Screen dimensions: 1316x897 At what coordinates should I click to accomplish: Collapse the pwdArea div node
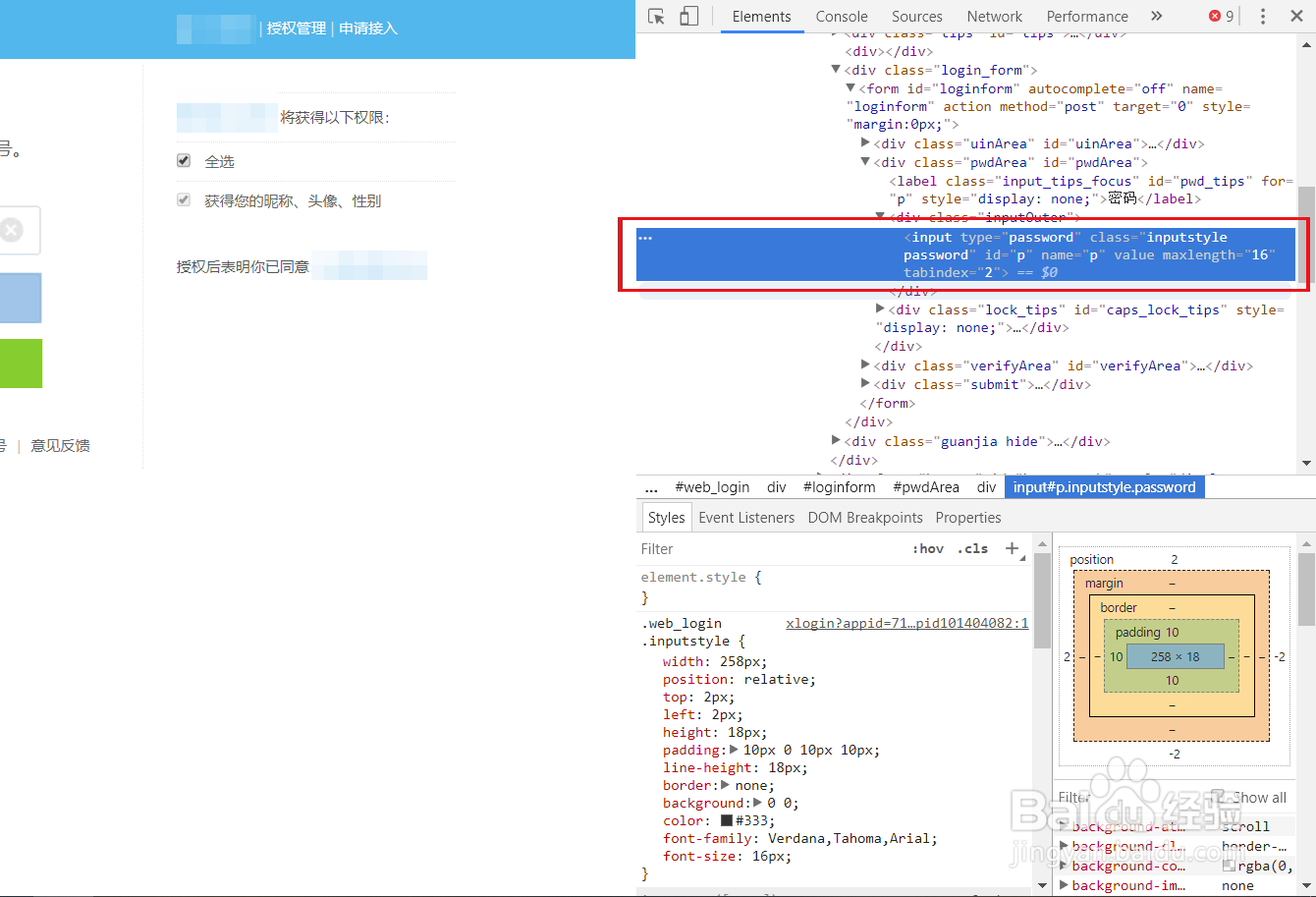point(866,162)
